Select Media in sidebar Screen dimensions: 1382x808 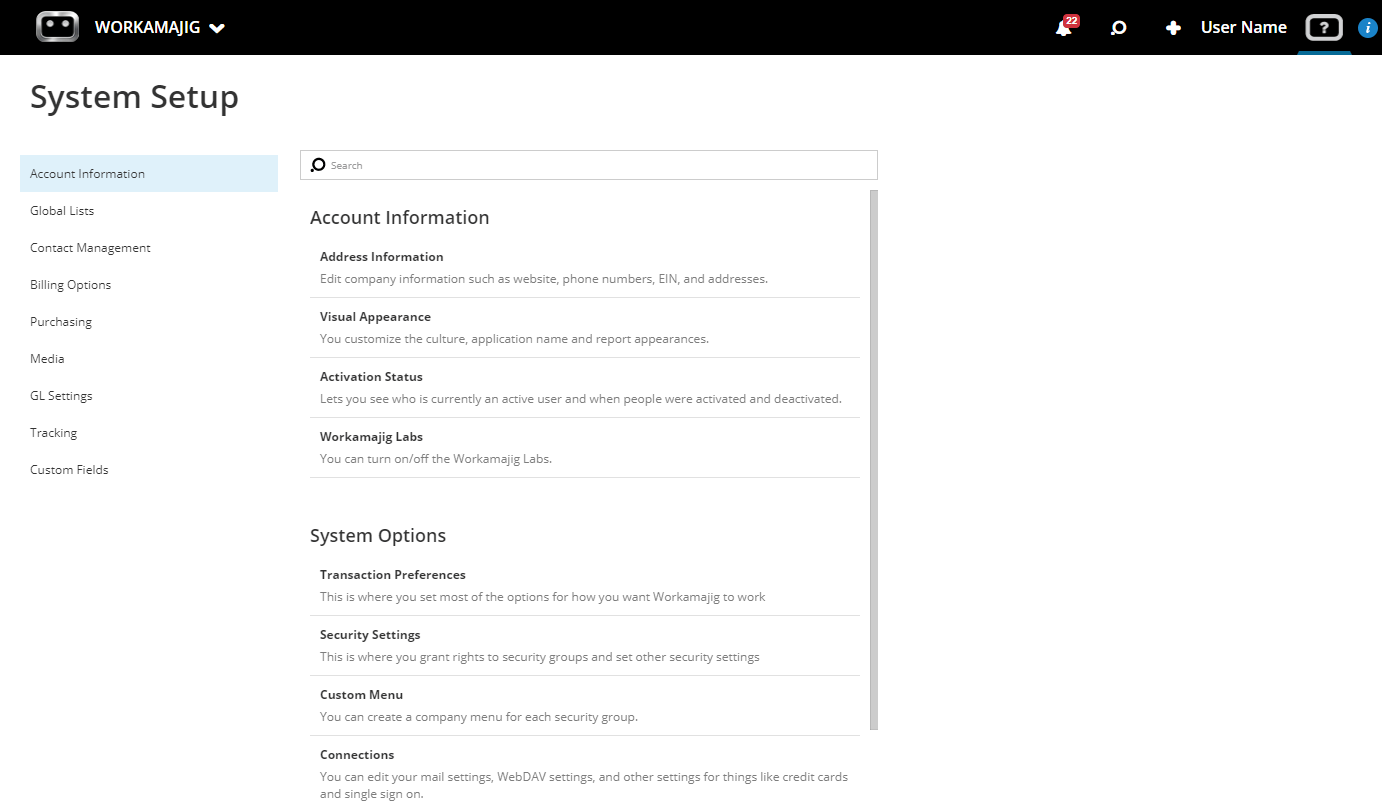tap(149, 359)
